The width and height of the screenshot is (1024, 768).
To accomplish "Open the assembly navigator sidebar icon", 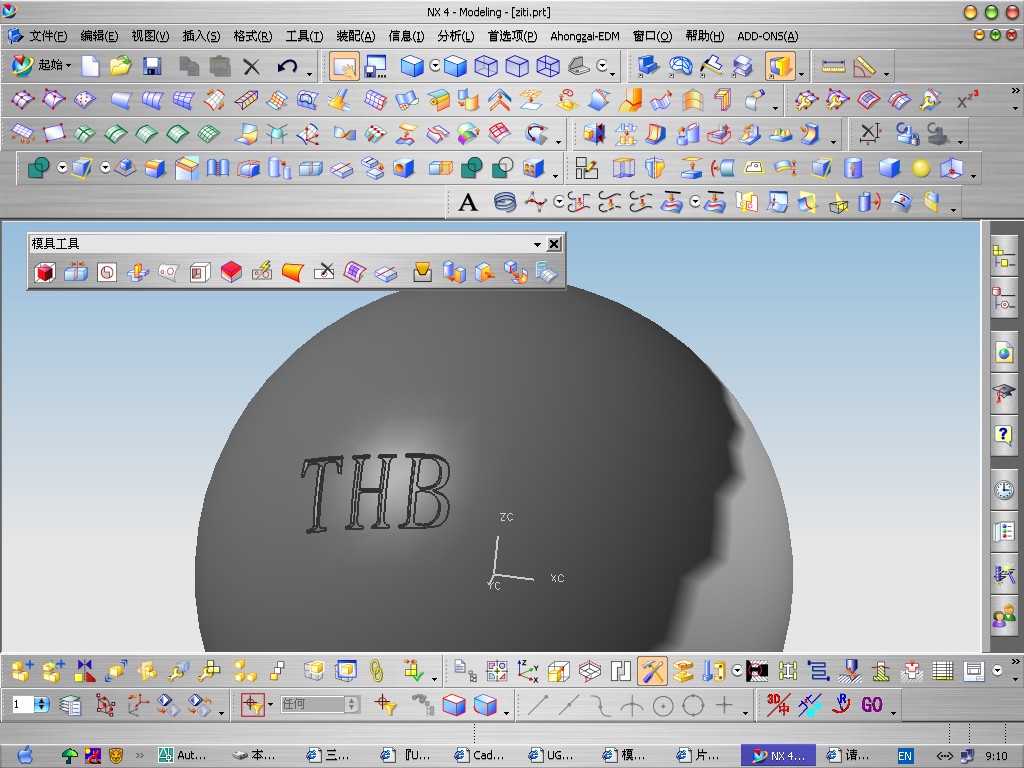I will (1004, 255).
